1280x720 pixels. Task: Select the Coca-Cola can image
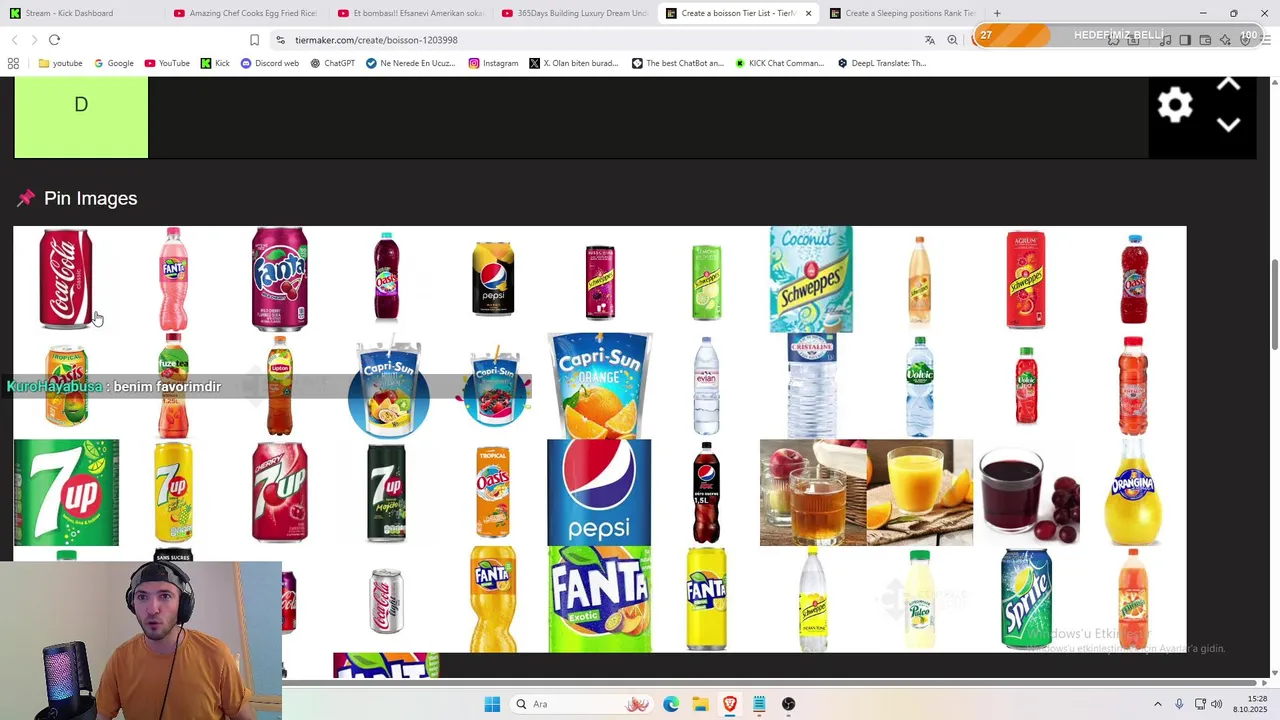66,279
